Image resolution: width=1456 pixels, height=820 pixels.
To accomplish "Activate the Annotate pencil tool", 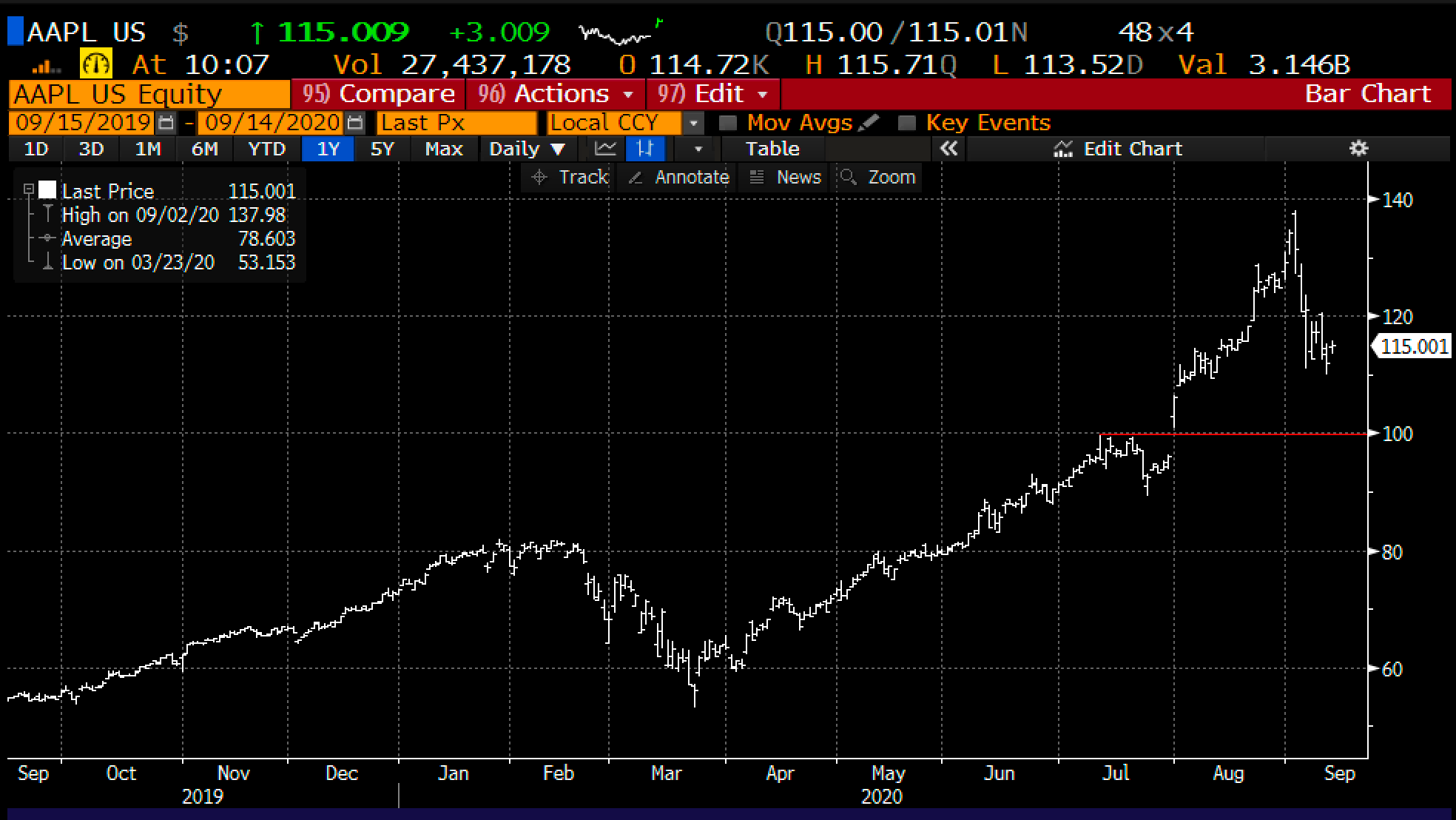I will (678, 178).
